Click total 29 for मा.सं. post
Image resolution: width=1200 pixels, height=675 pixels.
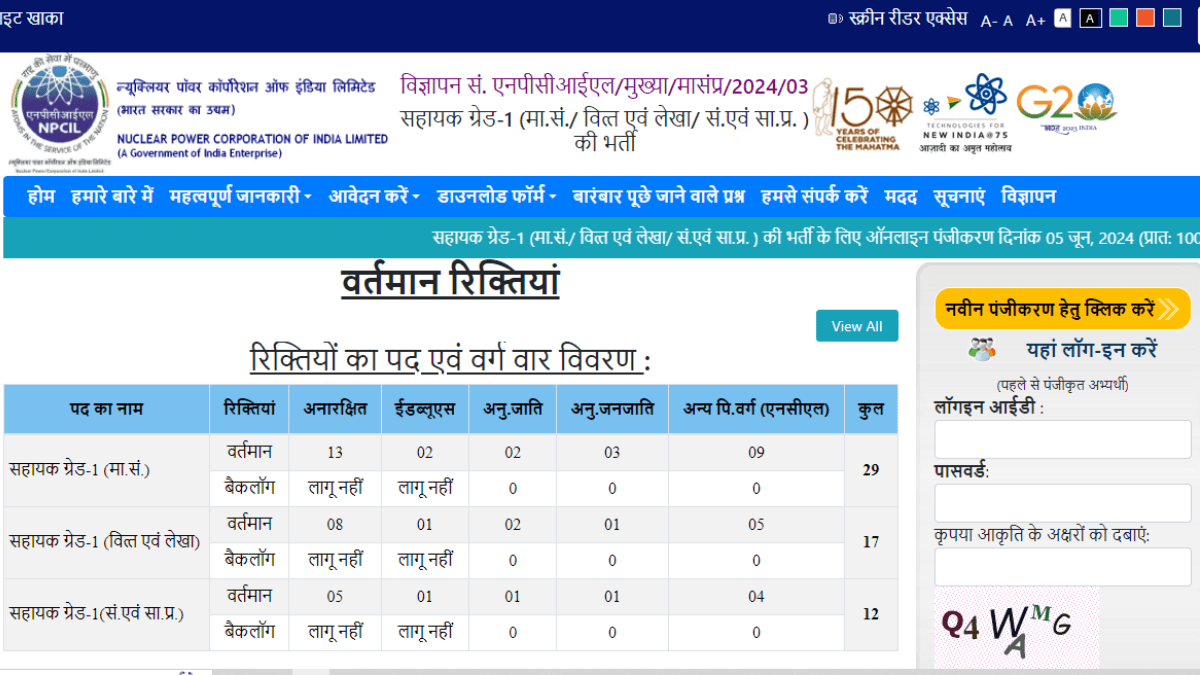[871, 470]
